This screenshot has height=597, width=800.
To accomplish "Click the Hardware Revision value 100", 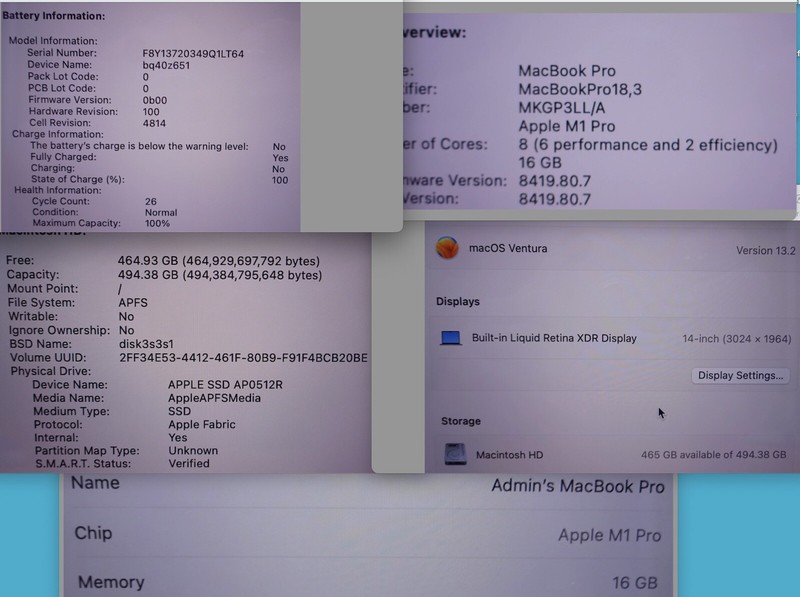I will click(x=151, y=112).
